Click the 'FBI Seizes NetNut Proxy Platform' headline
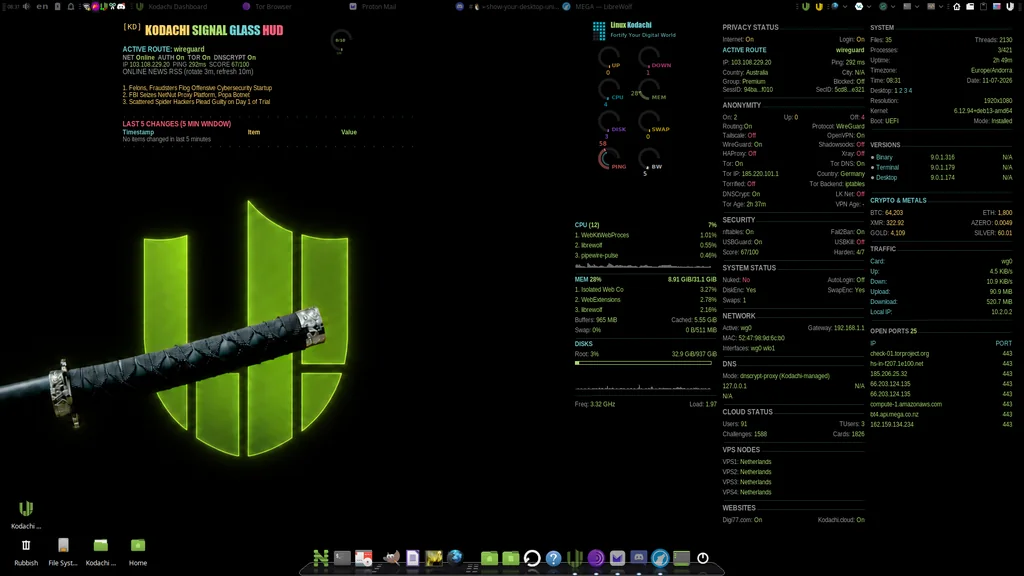The width and height of the screenshot is (1024, 576). 187,95
